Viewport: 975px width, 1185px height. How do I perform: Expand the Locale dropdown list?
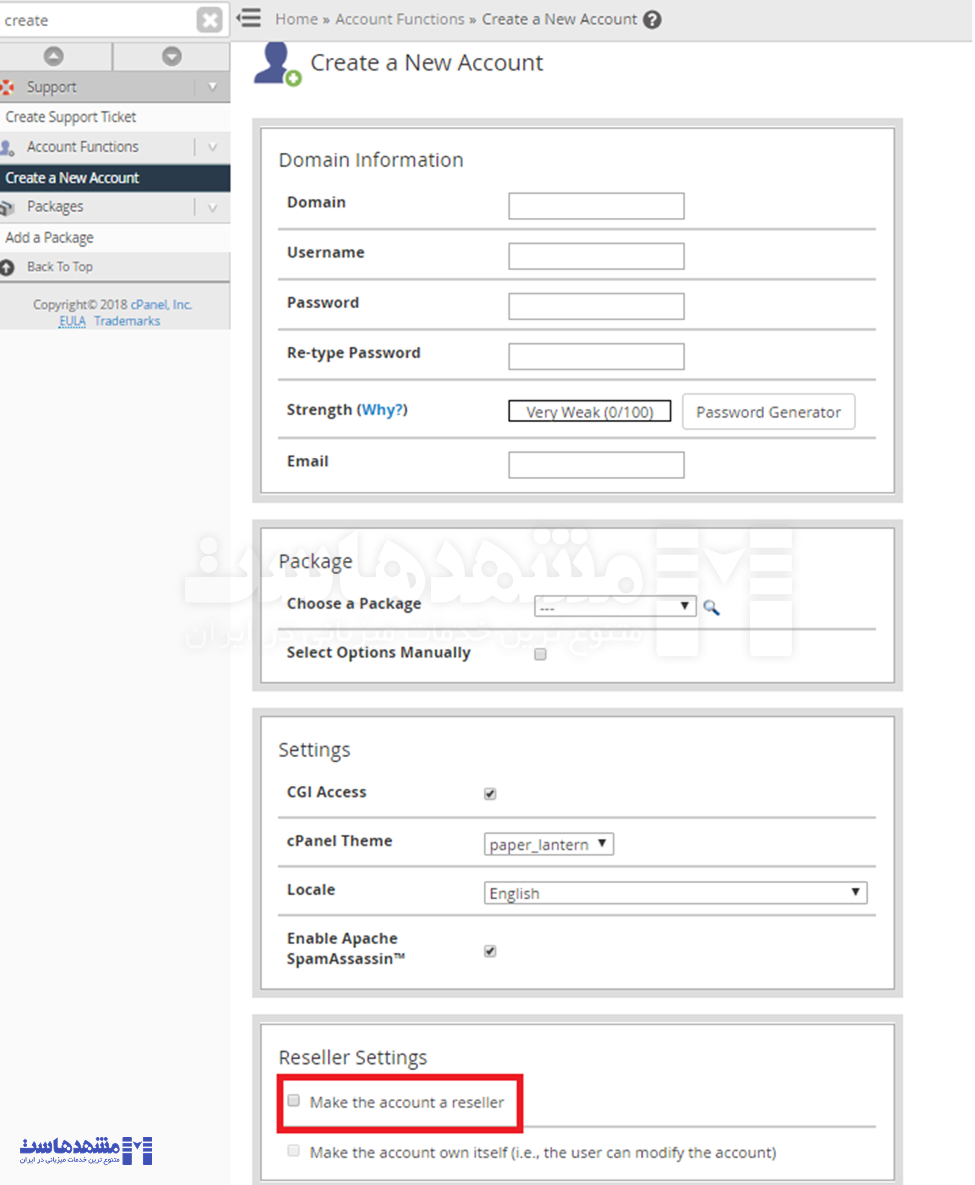pyautogui.click(x=675, y=893)
